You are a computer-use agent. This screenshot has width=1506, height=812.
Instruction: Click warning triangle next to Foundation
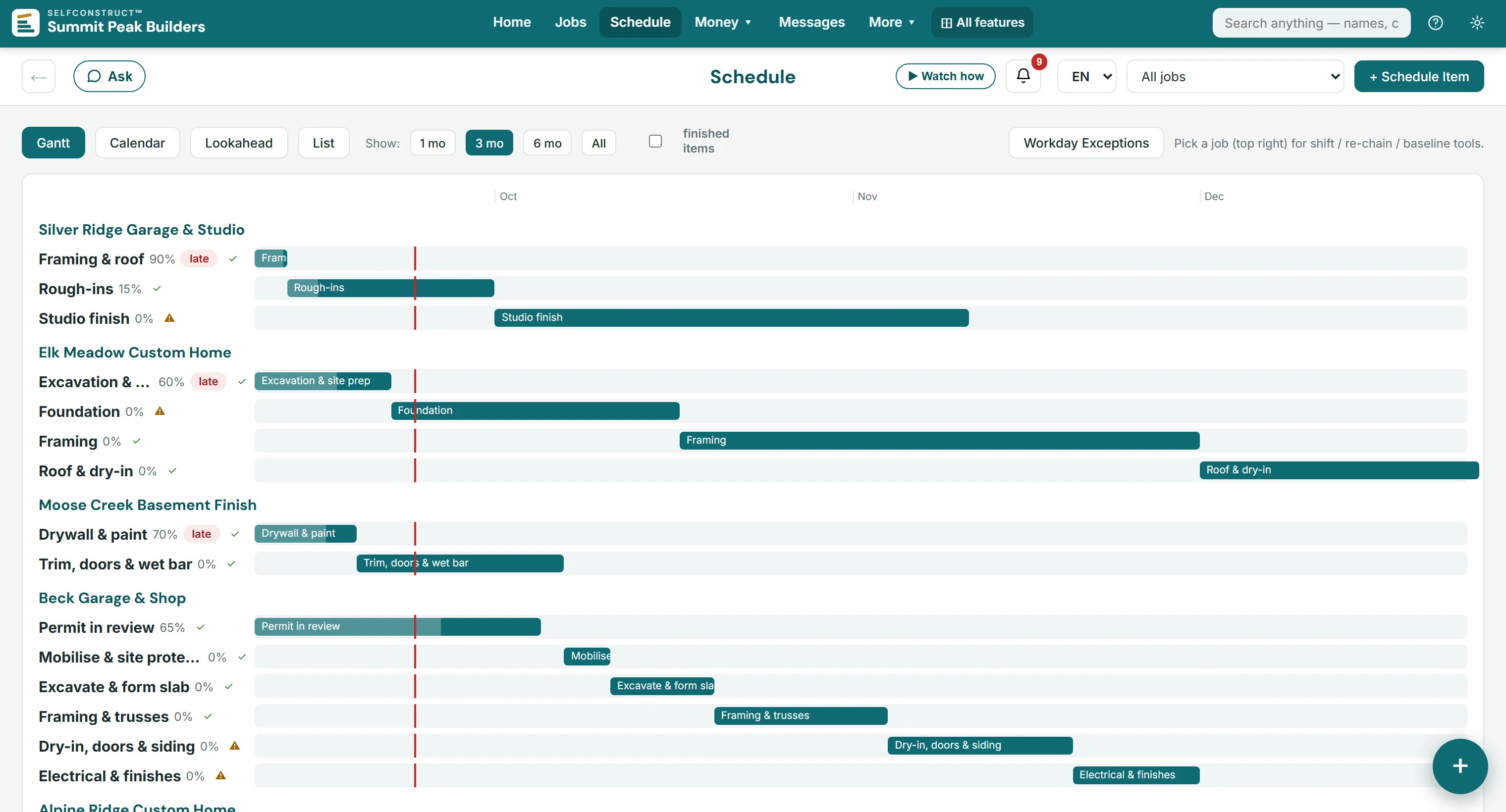[160, 411]
